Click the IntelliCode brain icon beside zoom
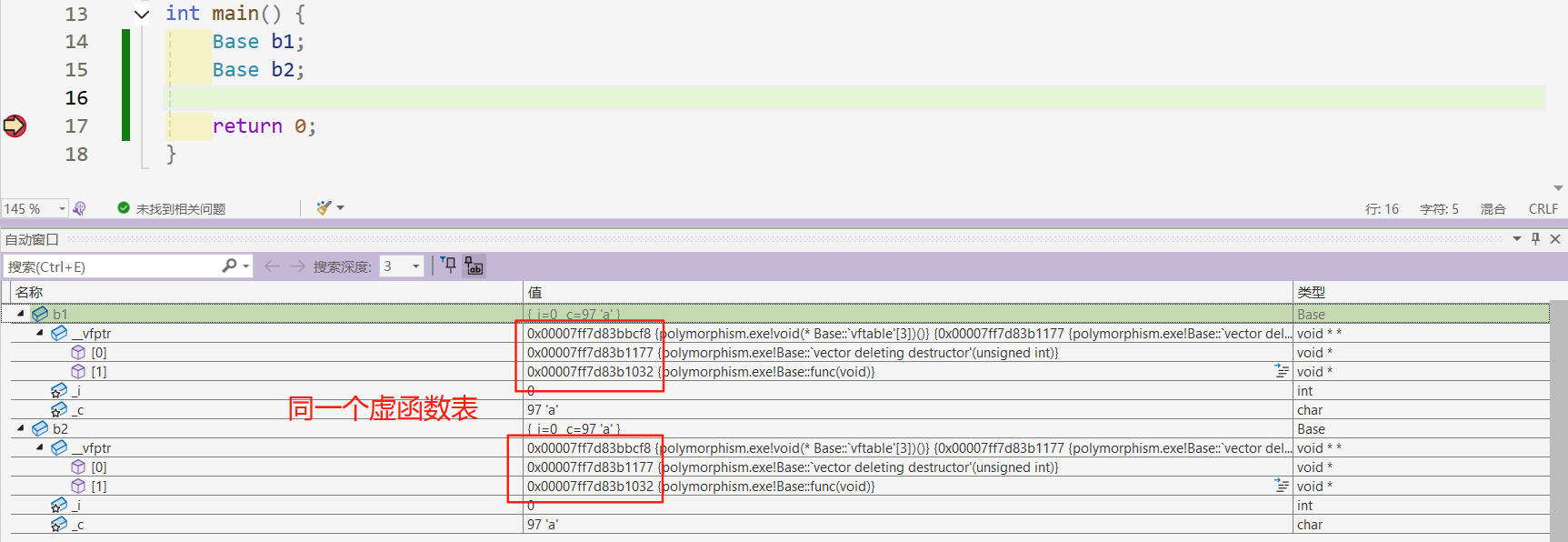 [80, 208]
